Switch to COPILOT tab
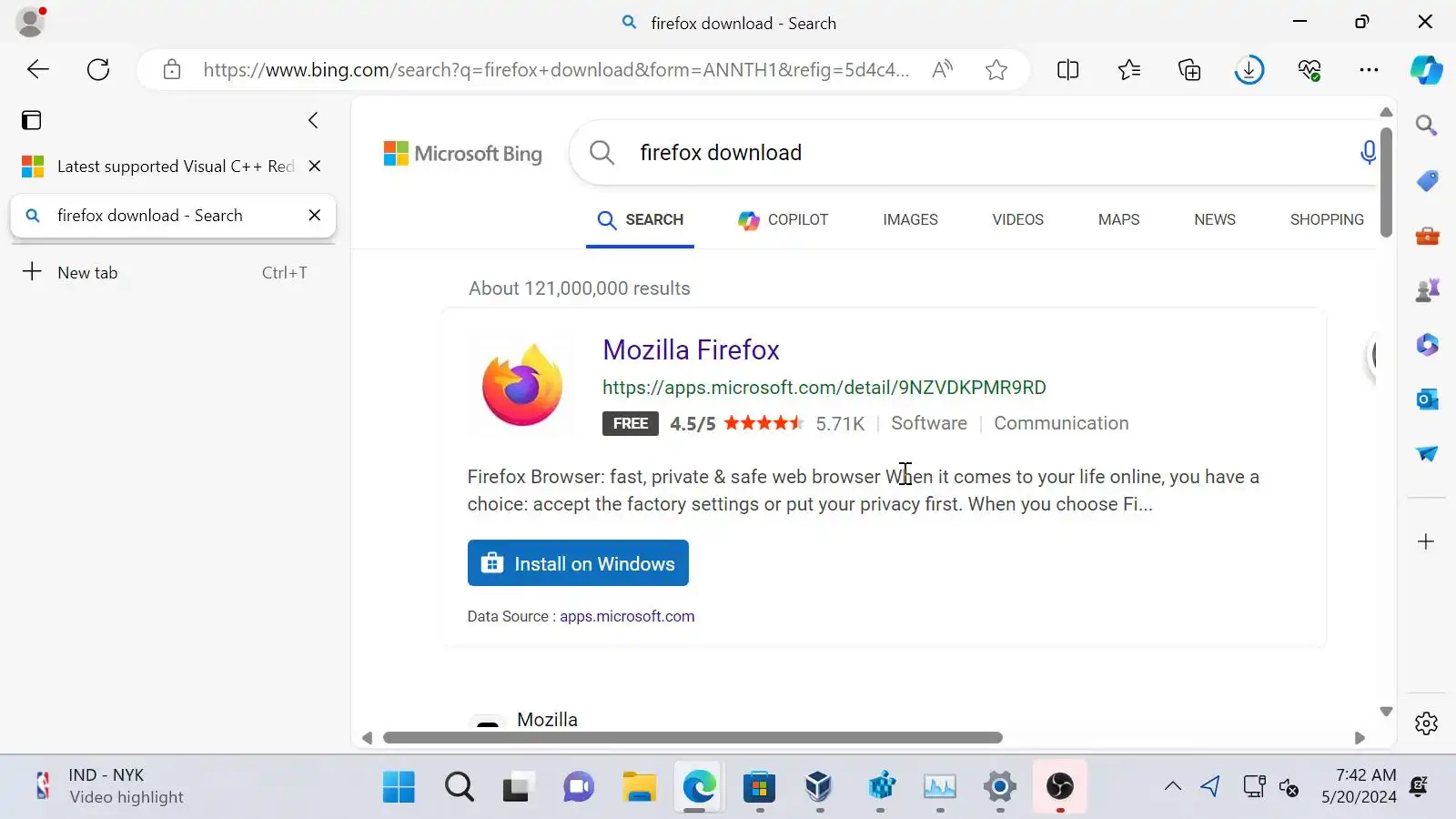 784,219
